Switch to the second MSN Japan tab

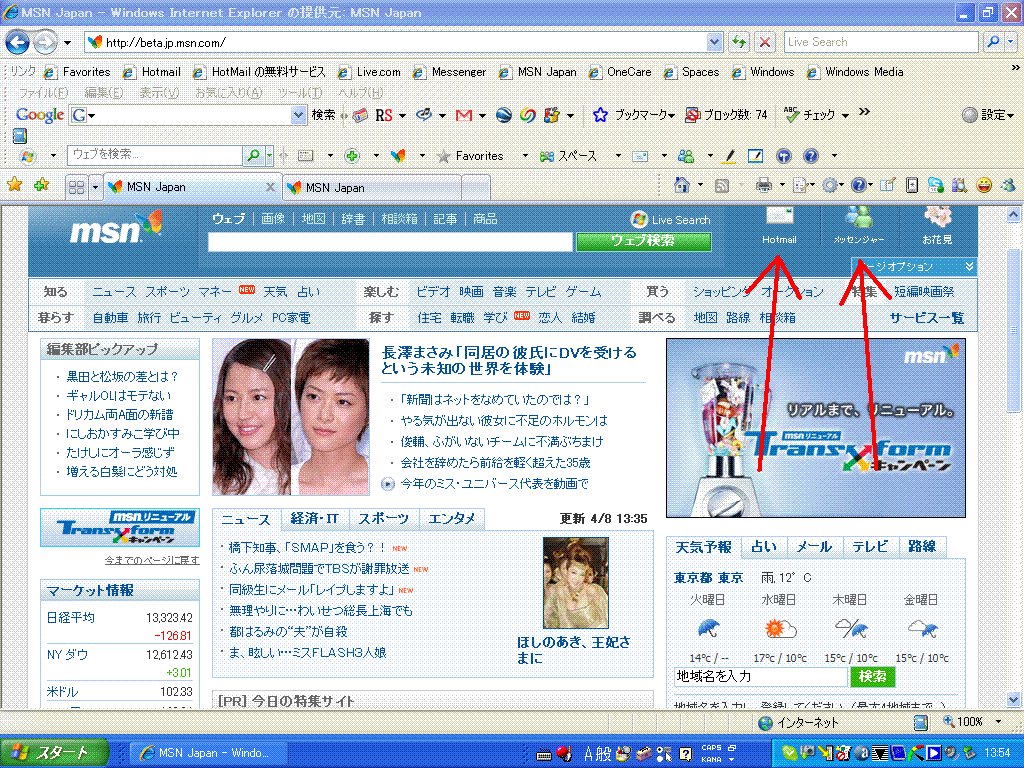coord(372,188)
